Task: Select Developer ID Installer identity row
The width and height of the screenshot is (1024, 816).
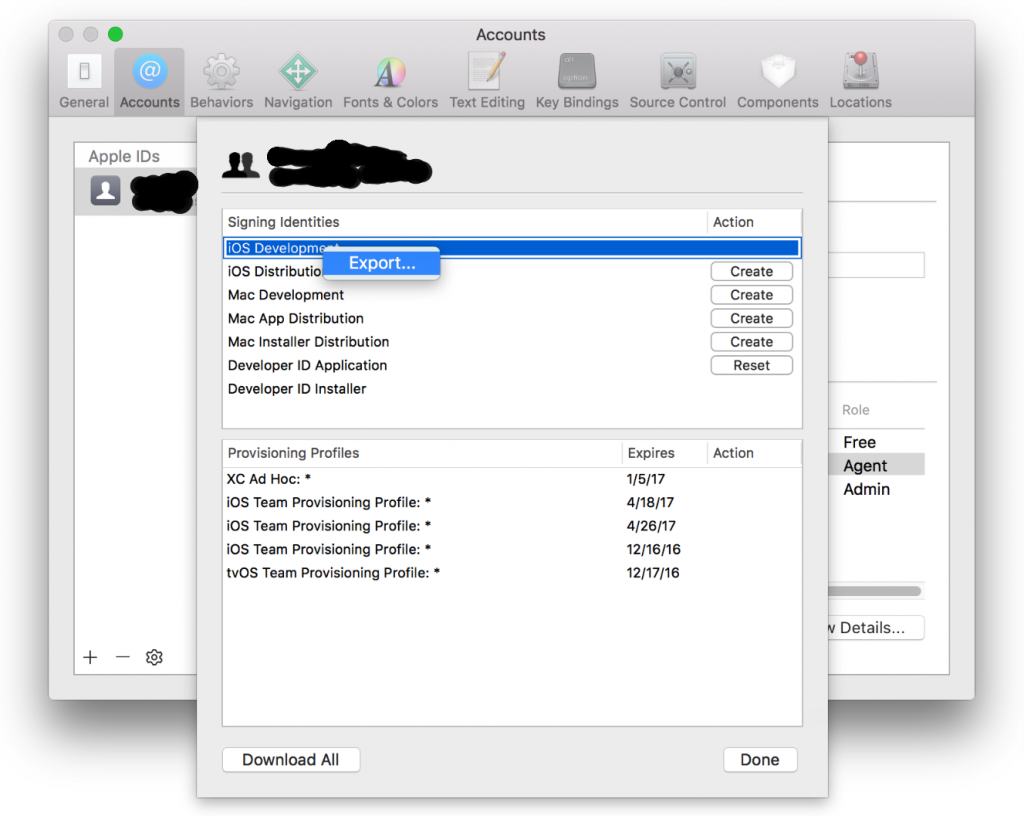Action: 512,389
